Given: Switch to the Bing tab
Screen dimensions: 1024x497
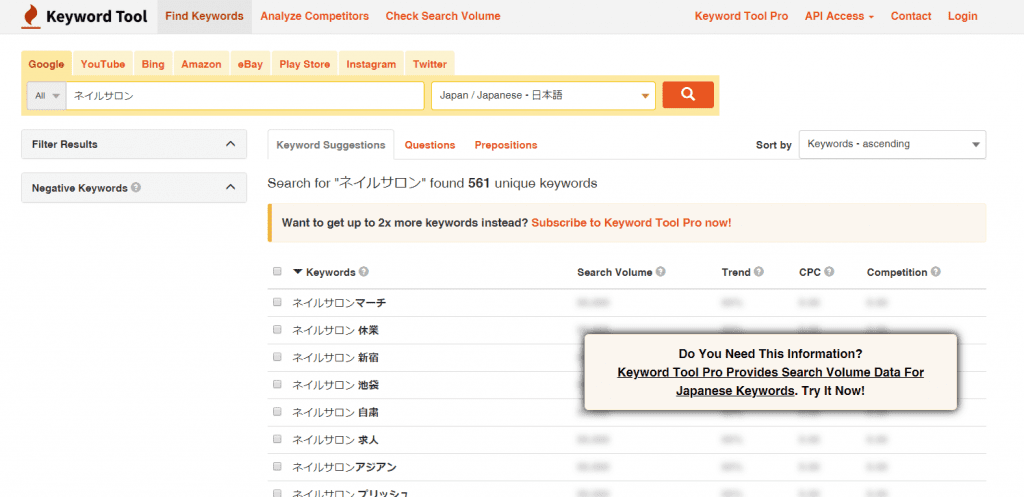Looking at the screenshot, I should pyautogui.click(x=153, y=64).
